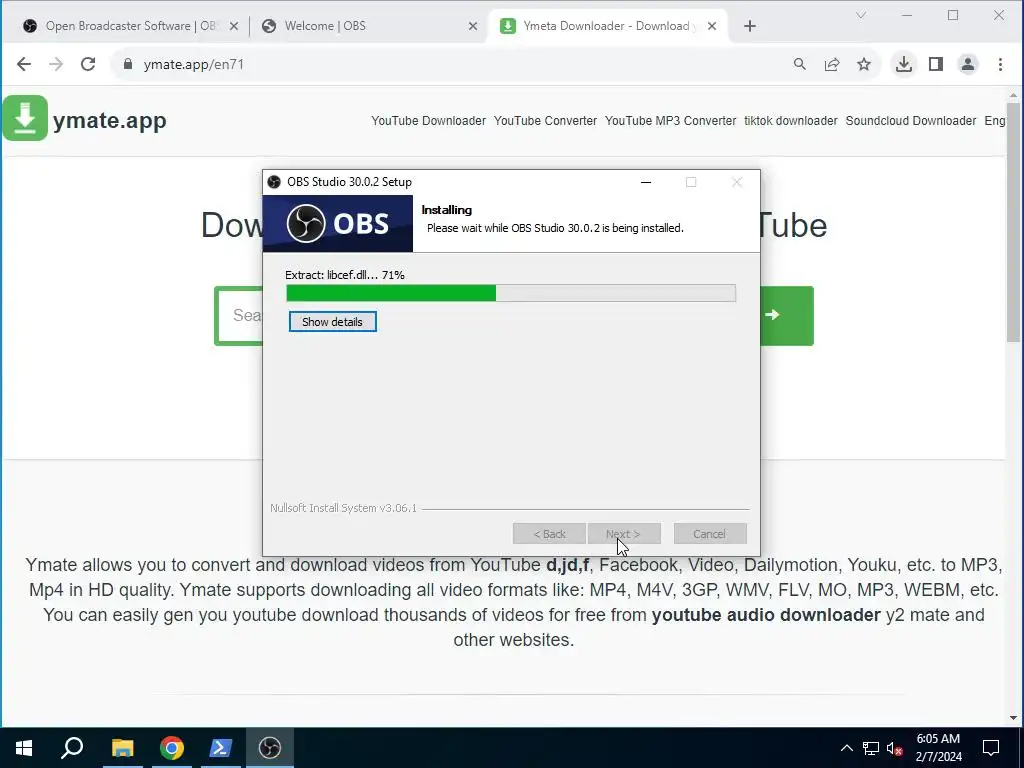The width and height of the screenshot is (1024, 768).
Task: Click the network icon in the system tray
Action: coord(871,748)
